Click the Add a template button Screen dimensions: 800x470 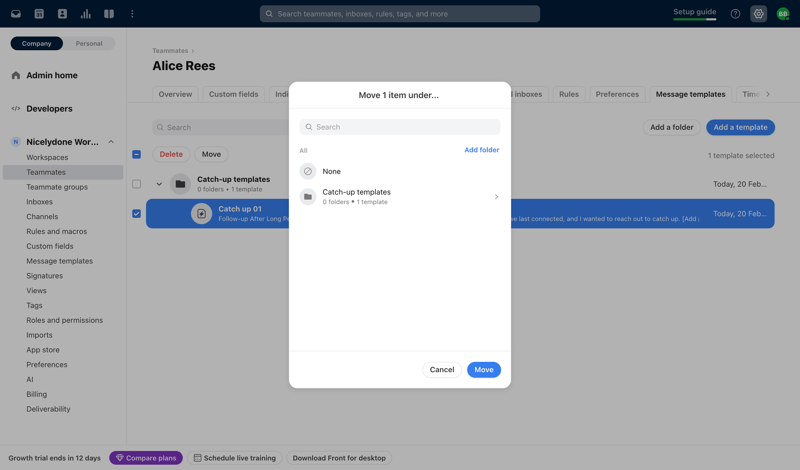pos(740,127)
